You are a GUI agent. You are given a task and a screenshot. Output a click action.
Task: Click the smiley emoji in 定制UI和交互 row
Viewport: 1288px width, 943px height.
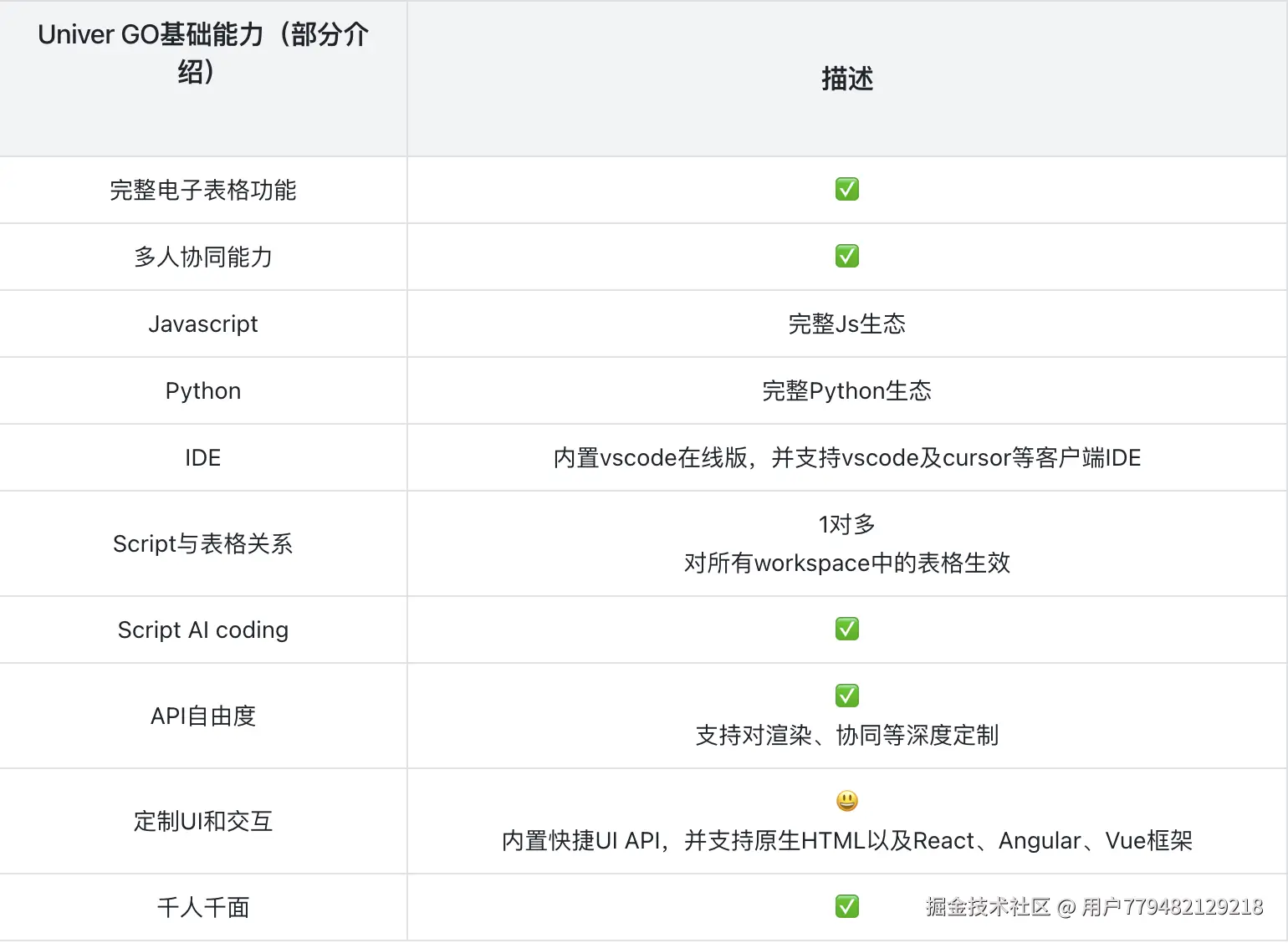846,800
